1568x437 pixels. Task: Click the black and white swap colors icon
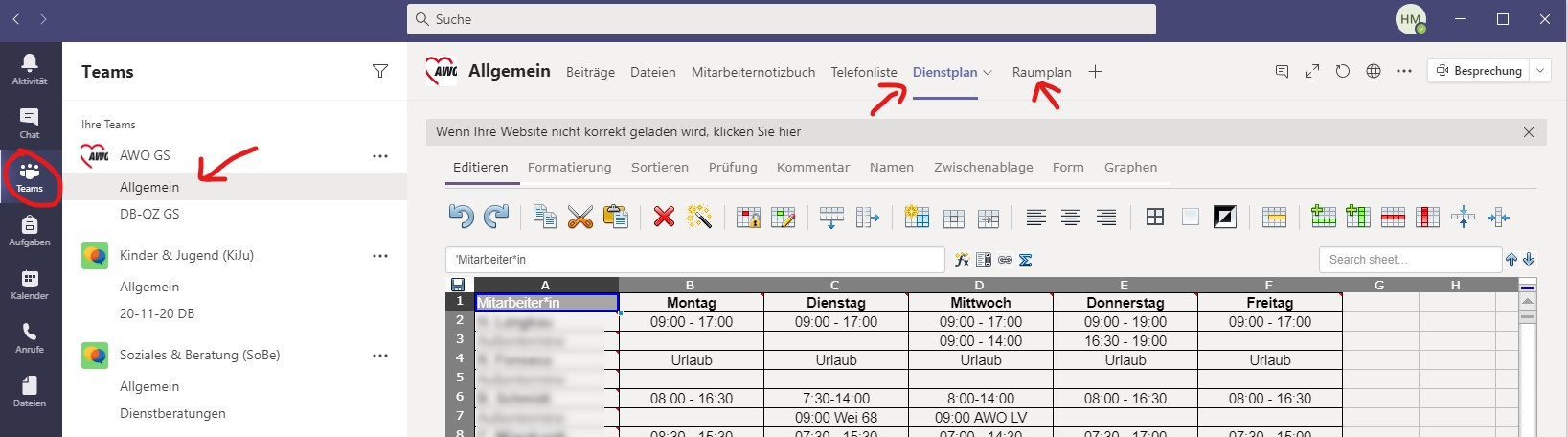point(1225,217)
